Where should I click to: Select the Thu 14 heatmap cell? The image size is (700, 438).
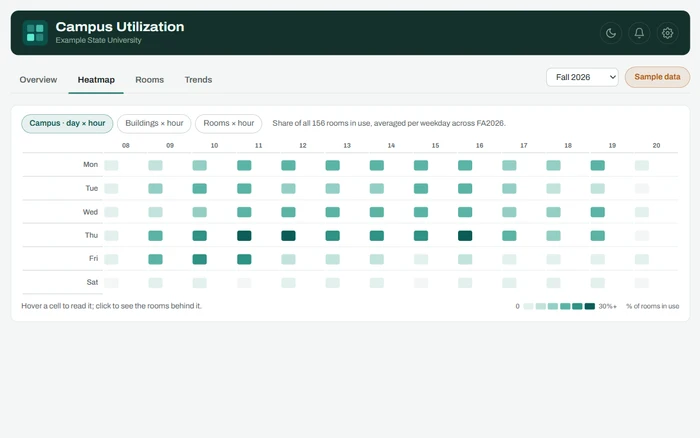point(377,235)
